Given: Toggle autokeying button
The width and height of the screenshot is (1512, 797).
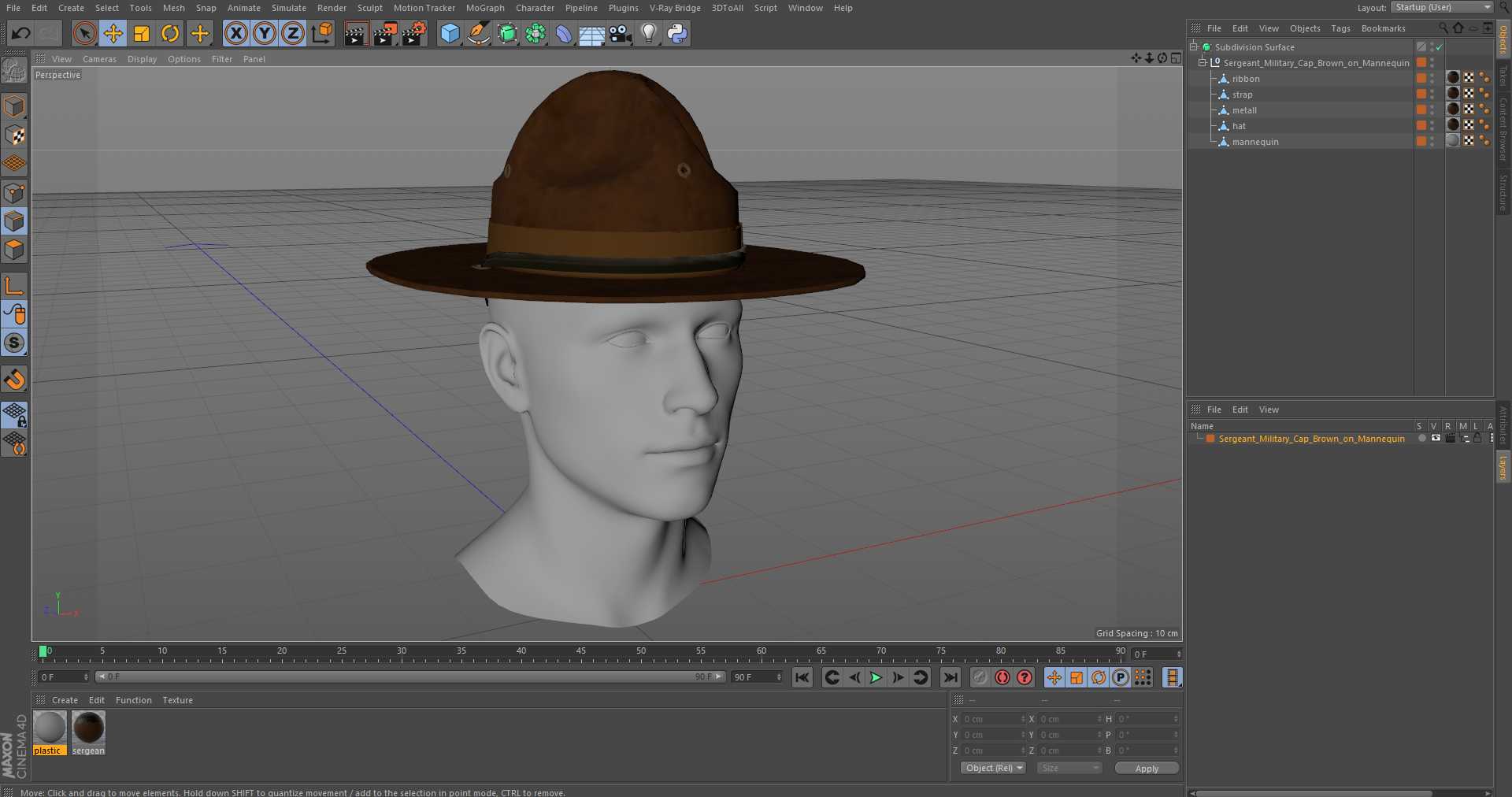Looking at the screenshot, I should [1002, 677].
